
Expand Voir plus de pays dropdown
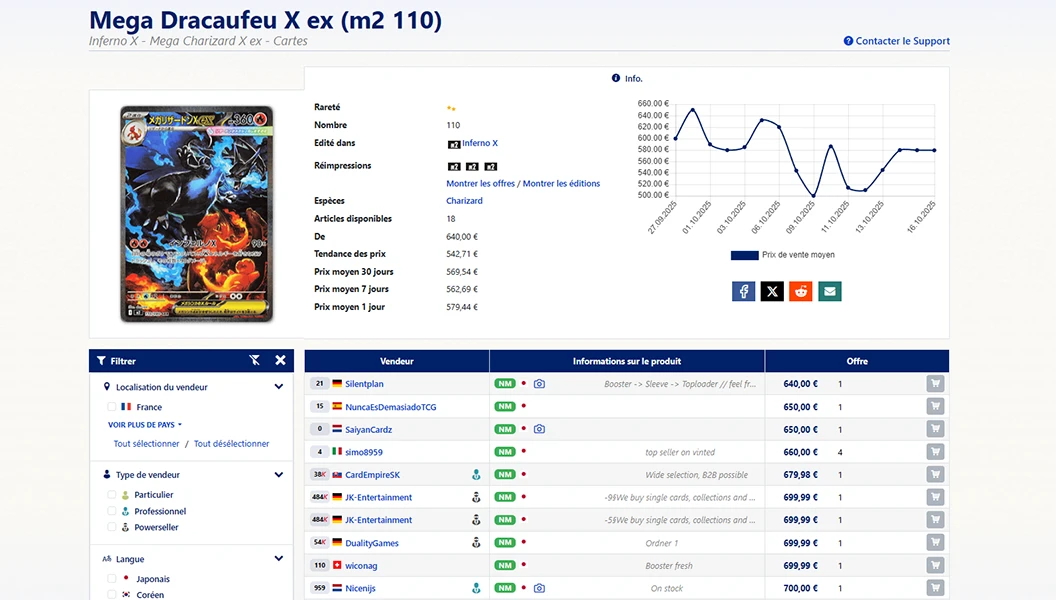(x=145, y=425)
